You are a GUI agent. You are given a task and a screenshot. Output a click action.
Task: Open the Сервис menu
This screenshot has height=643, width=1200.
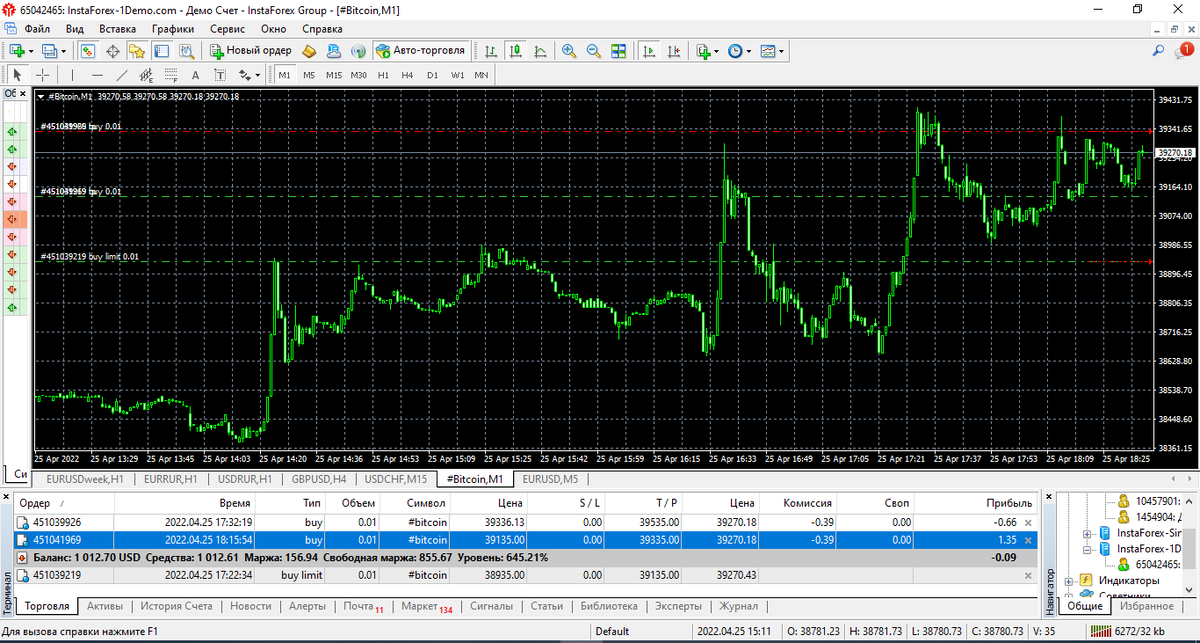coord(227,29)
